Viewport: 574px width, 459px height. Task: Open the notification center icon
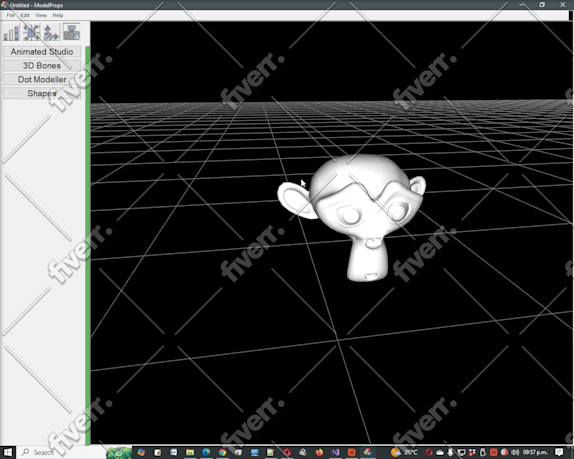pyautogui.click(x=559, y=452)
